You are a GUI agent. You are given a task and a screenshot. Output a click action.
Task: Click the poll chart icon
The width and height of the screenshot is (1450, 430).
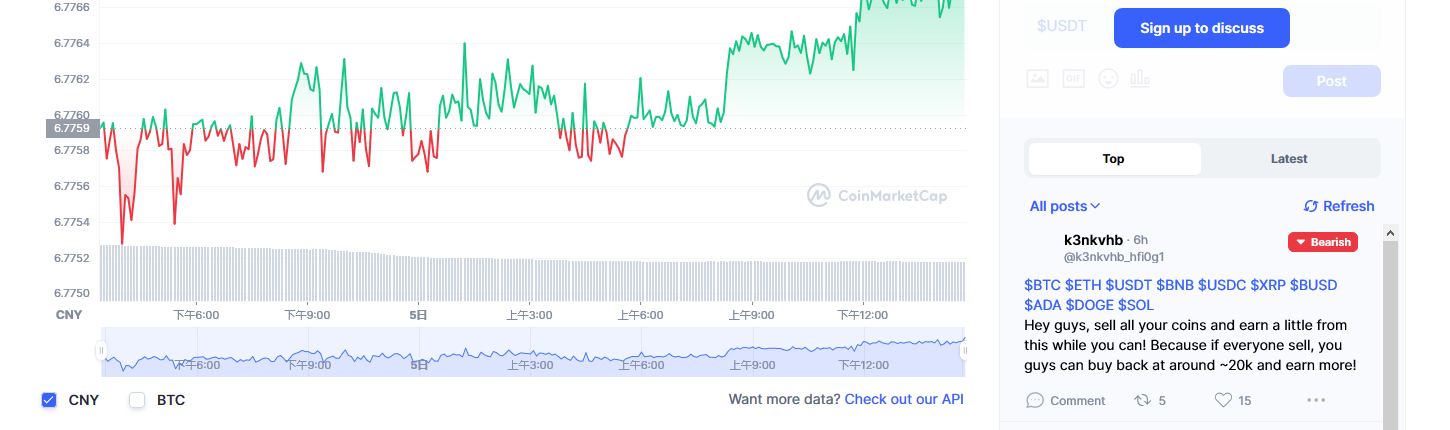[x=1141, y=78]
